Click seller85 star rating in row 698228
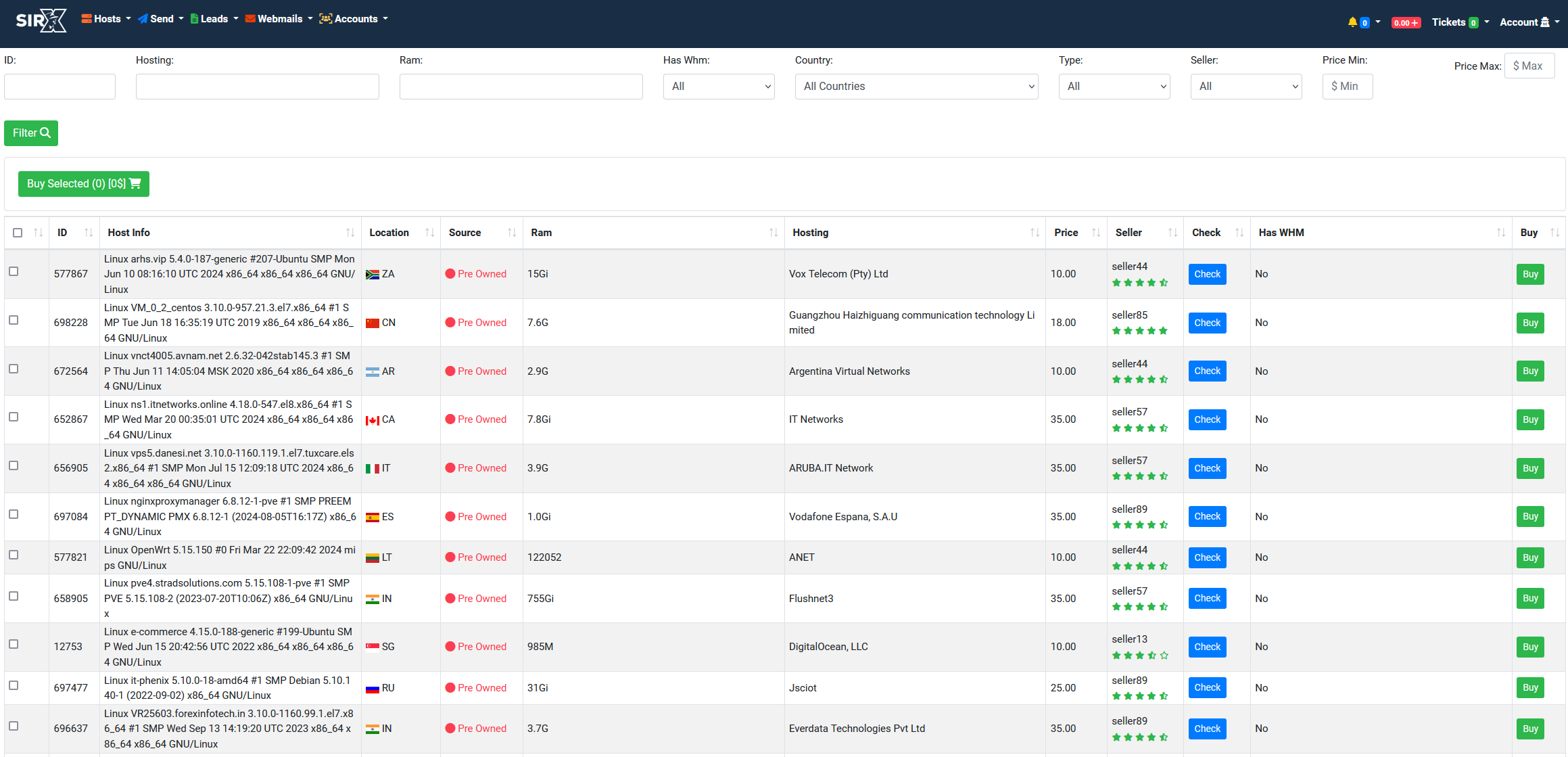 coord(1140,331)
